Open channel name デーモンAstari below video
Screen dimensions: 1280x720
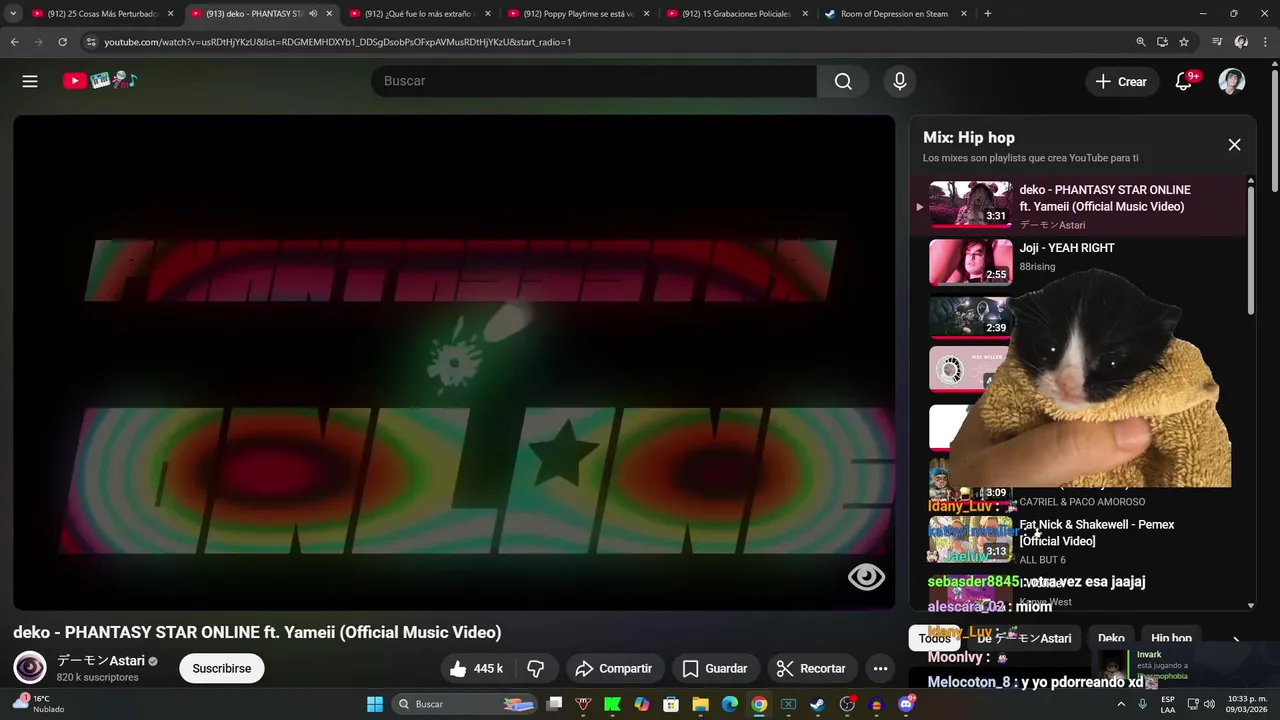pyautogui.click(x=101, y=660)
